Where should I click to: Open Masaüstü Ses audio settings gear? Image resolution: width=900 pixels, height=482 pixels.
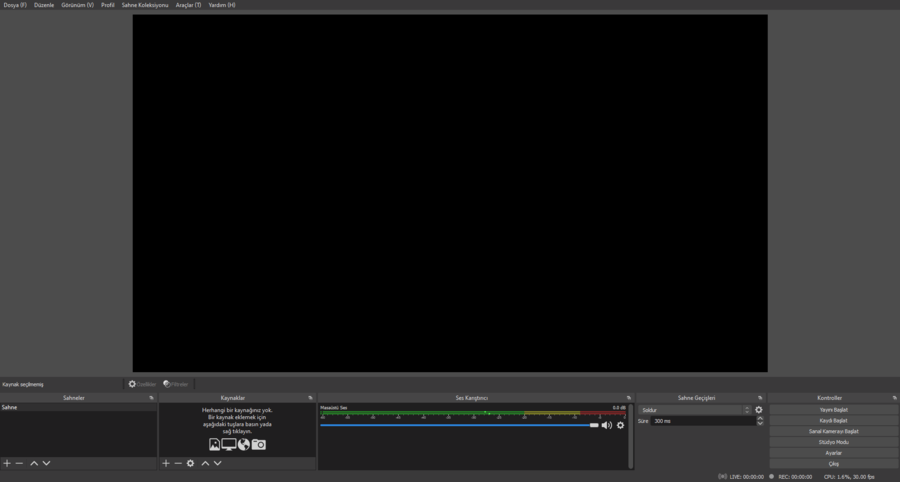[x=620, y=425]
